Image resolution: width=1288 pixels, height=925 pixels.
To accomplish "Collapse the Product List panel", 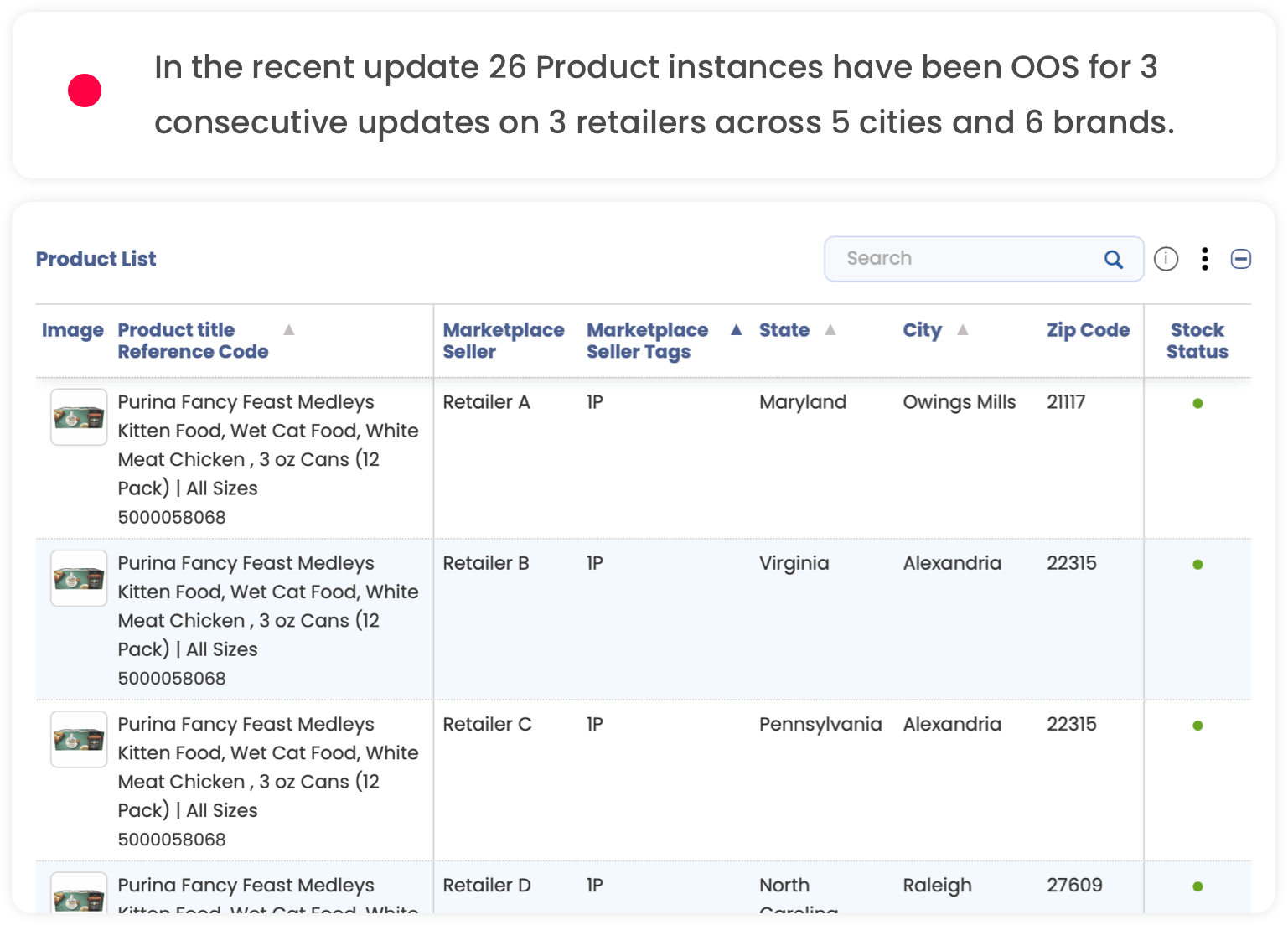I will pos(1240,259).
